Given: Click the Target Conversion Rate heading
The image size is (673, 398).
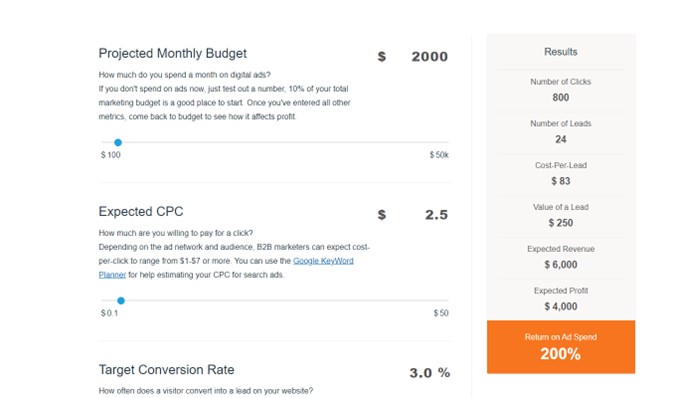Looking at the screenshot, I should pyautogui.click(x=167, y=370).
